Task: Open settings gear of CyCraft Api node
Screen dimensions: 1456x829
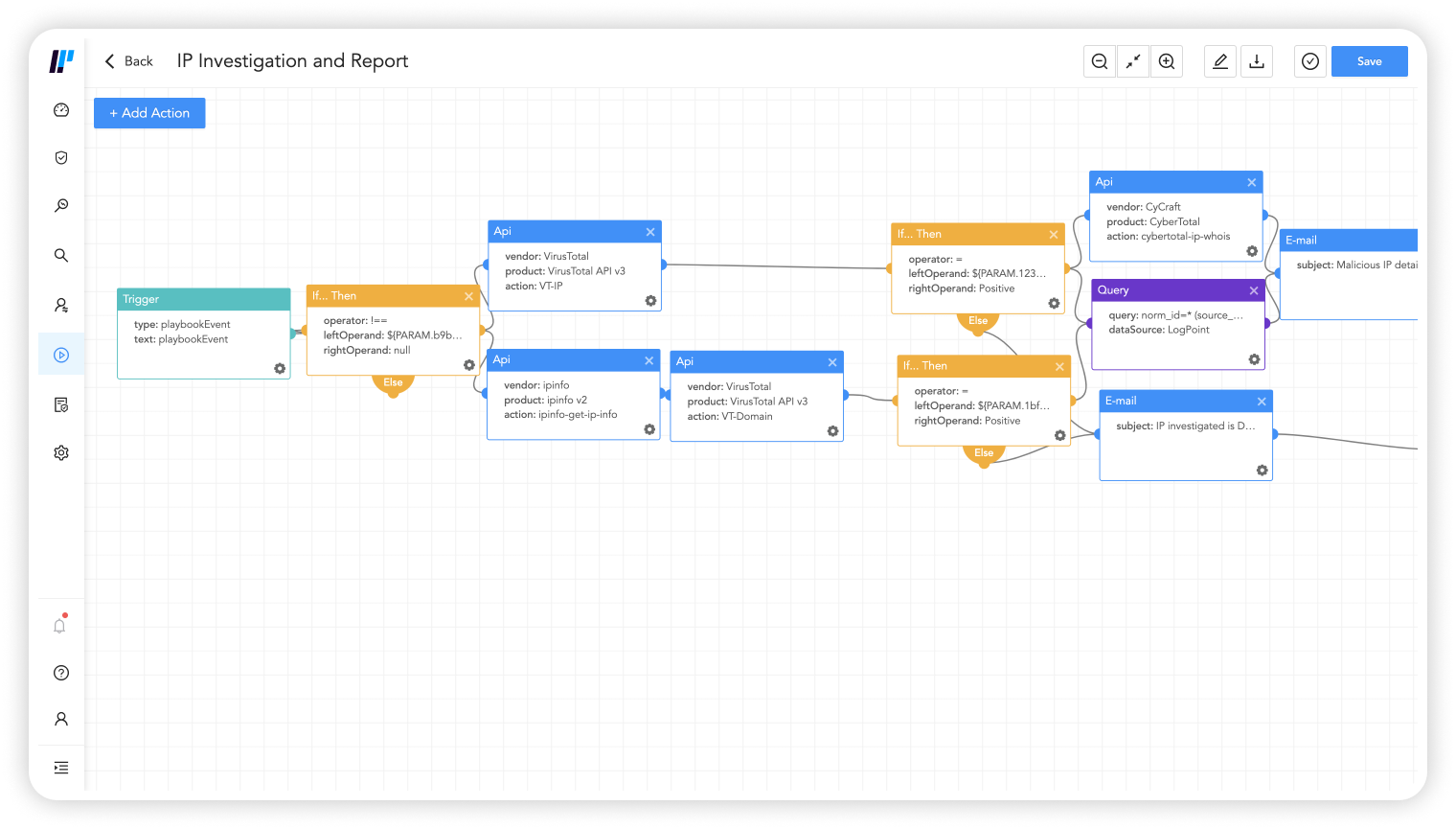Action: tap(1252, 251)
